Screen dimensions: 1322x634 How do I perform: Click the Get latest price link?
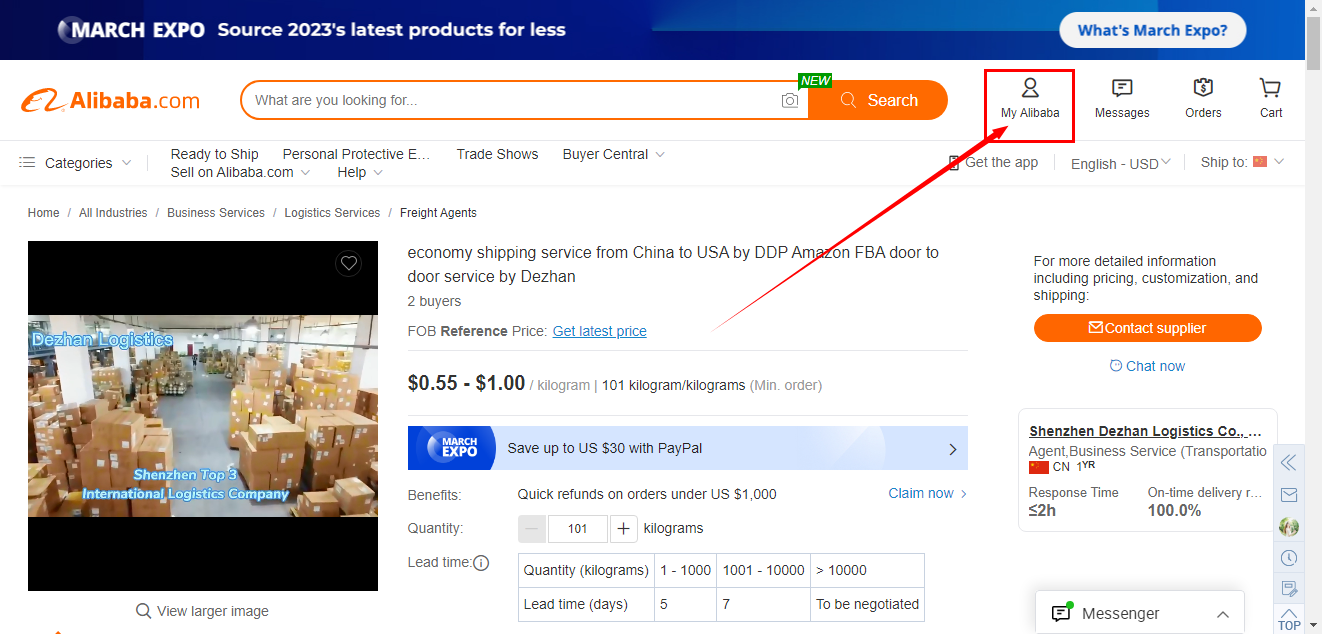tap(599, 331)
